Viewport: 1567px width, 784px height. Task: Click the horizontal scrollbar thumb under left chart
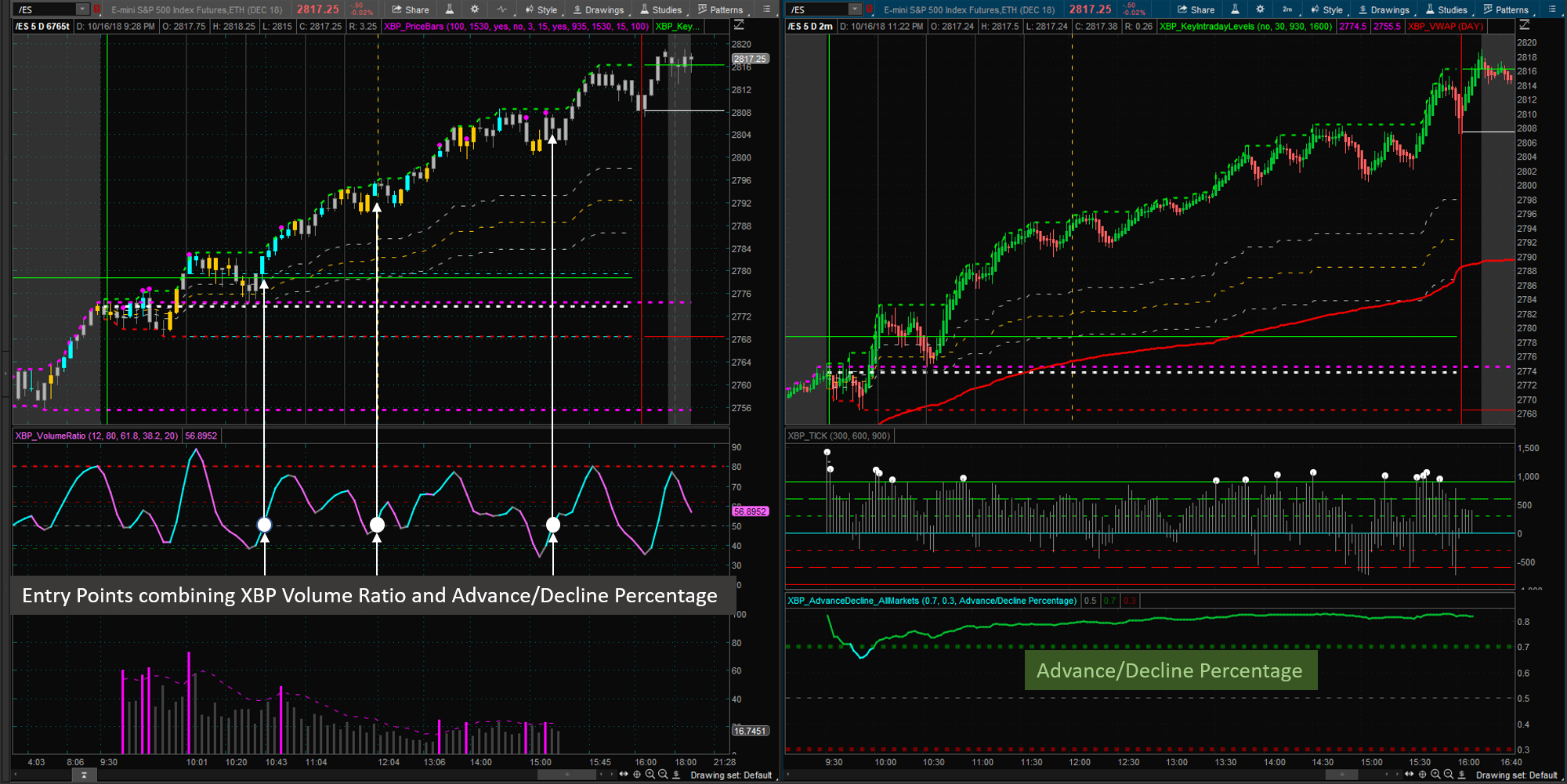[x=566, y=775]
